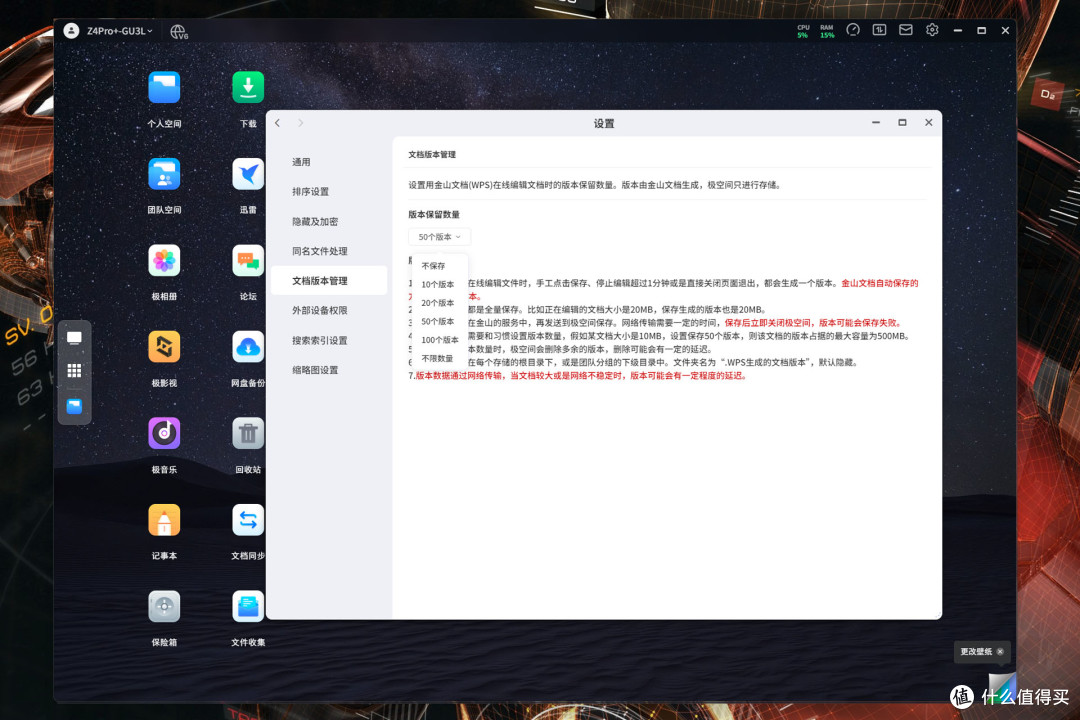Screen dimensions: 1080x720
Task: Choose 20个版本 in the dropdown list
Action: [439, 302]
